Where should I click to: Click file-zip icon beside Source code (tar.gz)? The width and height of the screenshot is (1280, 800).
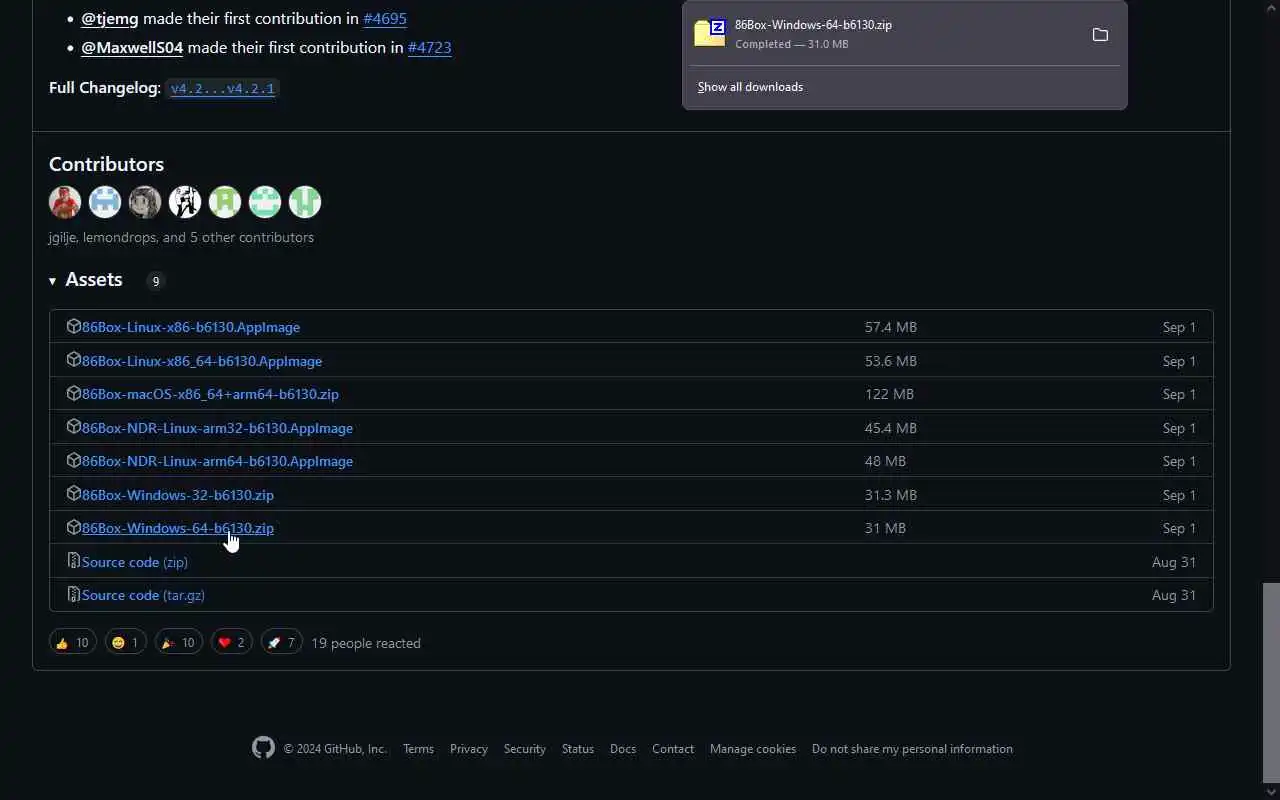tap(73, 594)
